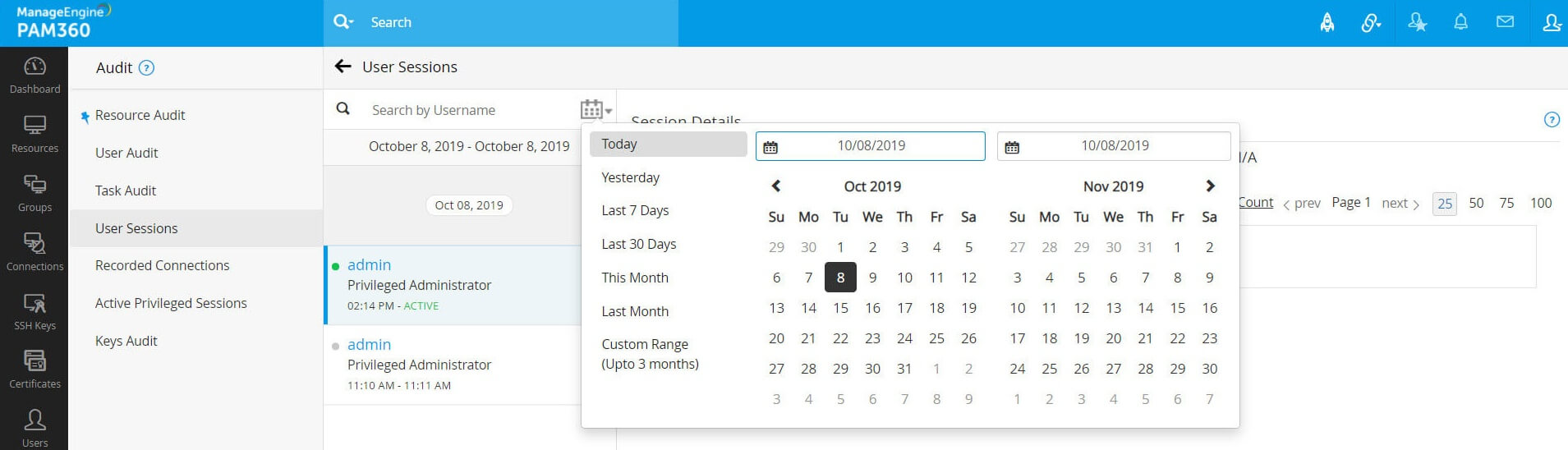Click the start date input field
This screenshot has width=1568, height=450.
[x=871, y=146]
